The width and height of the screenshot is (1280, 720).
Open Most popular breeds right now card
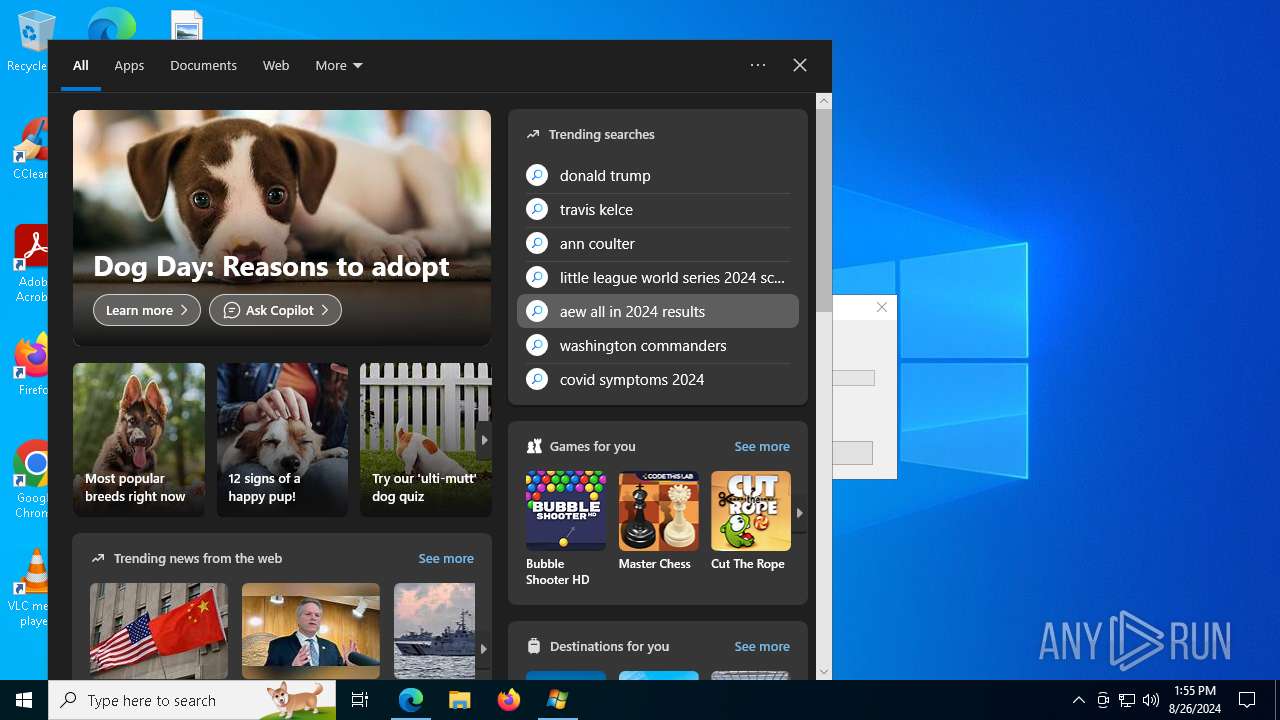tap(139, 440)
